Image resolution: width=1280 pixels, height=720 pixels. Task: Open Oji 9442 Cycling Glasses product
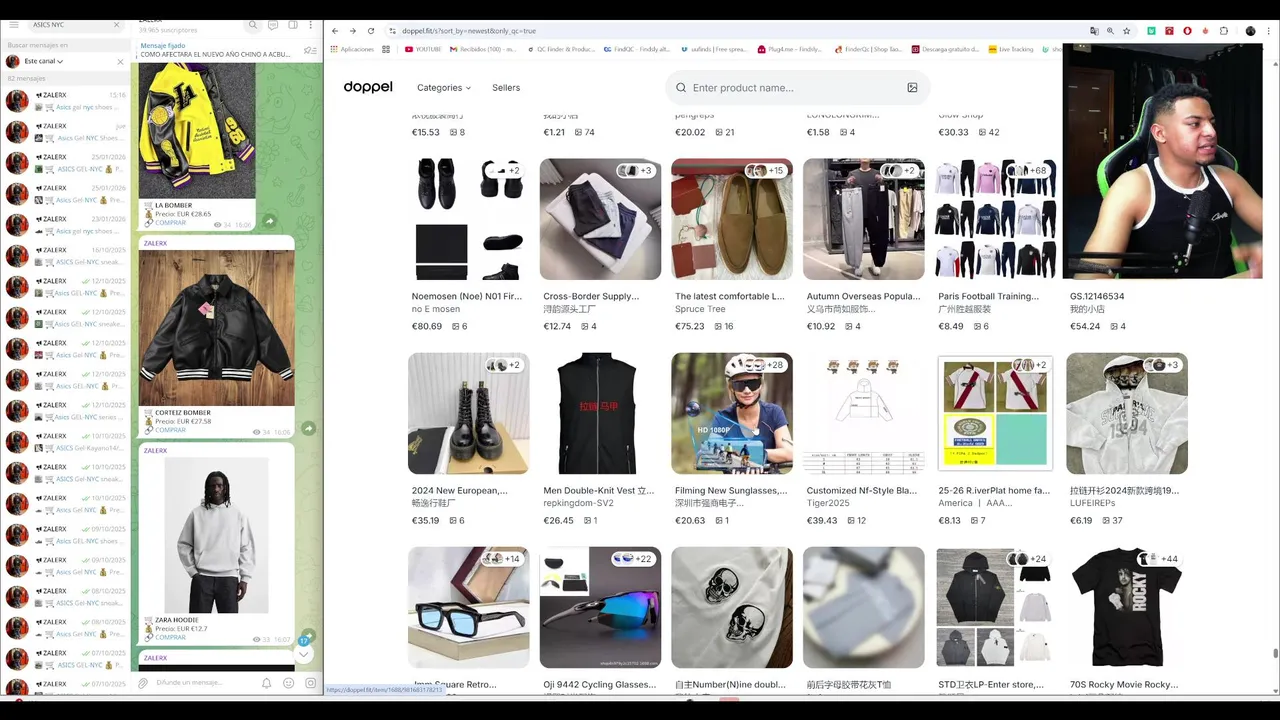click(x=600, y=607)
